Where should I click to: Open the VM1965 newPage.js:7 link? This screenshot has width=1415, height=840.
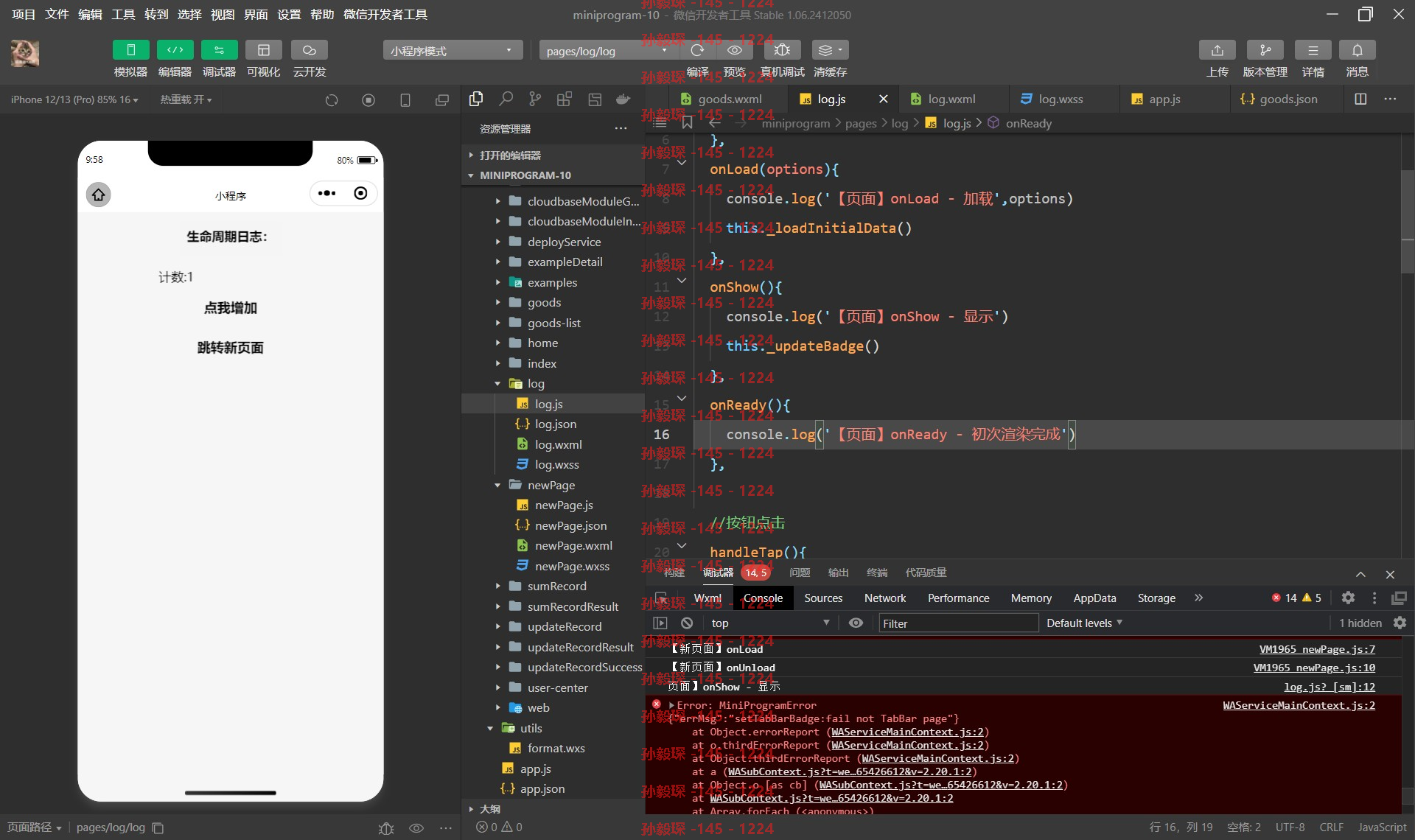pyautogui.click(x=1317, y=649)
